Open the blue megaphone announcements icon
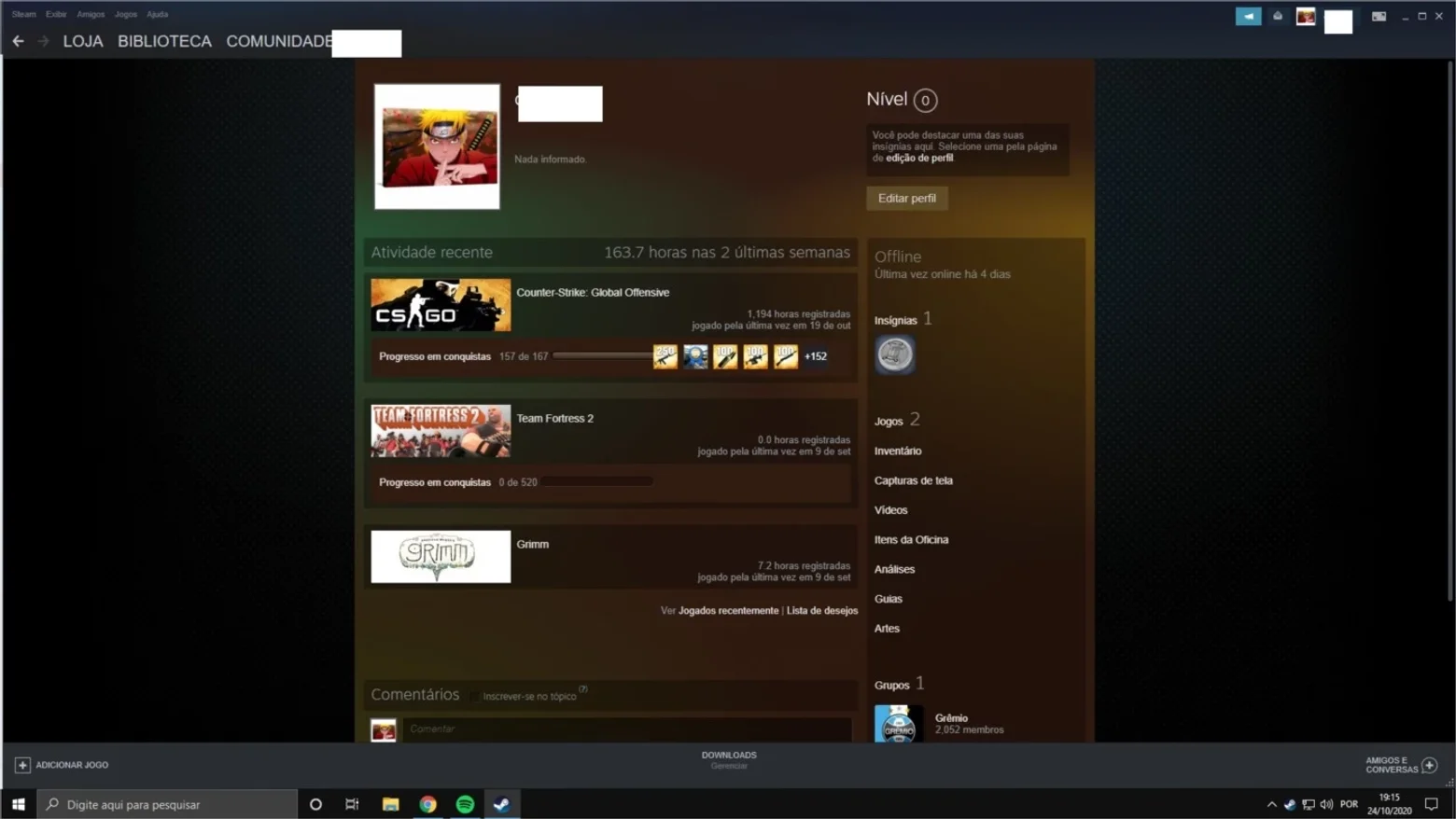Viewport: 1456px width, 819px height. (1248, 16)
